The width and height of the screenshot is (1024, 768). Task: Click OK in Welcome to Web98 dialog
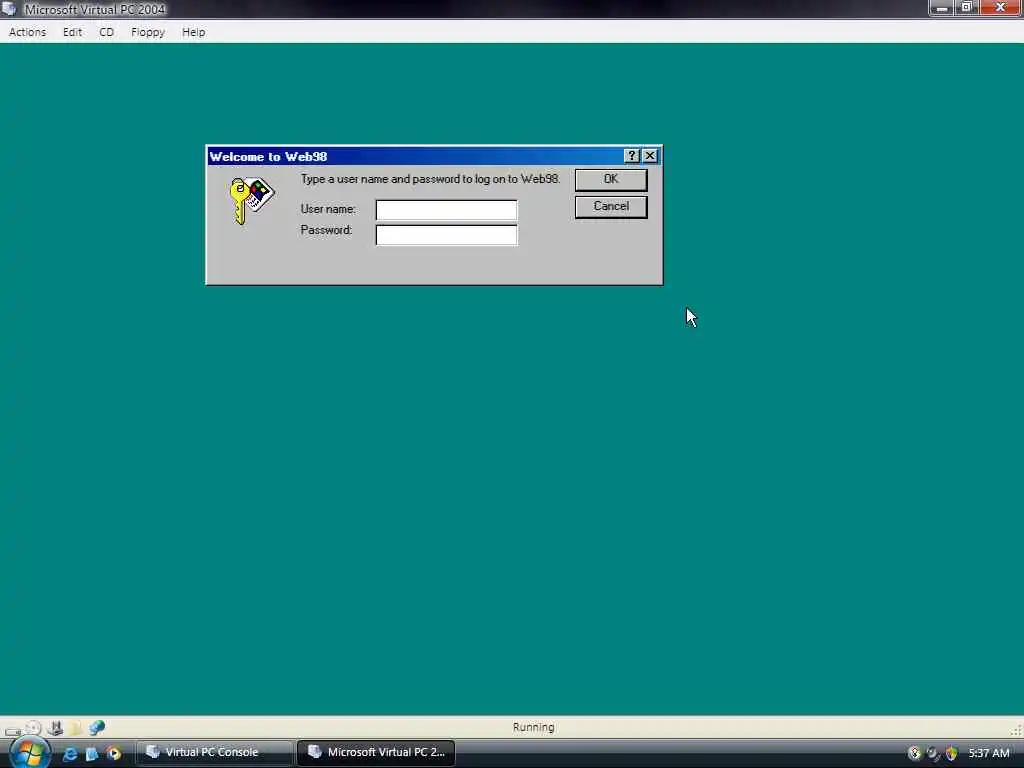[611, 180]
